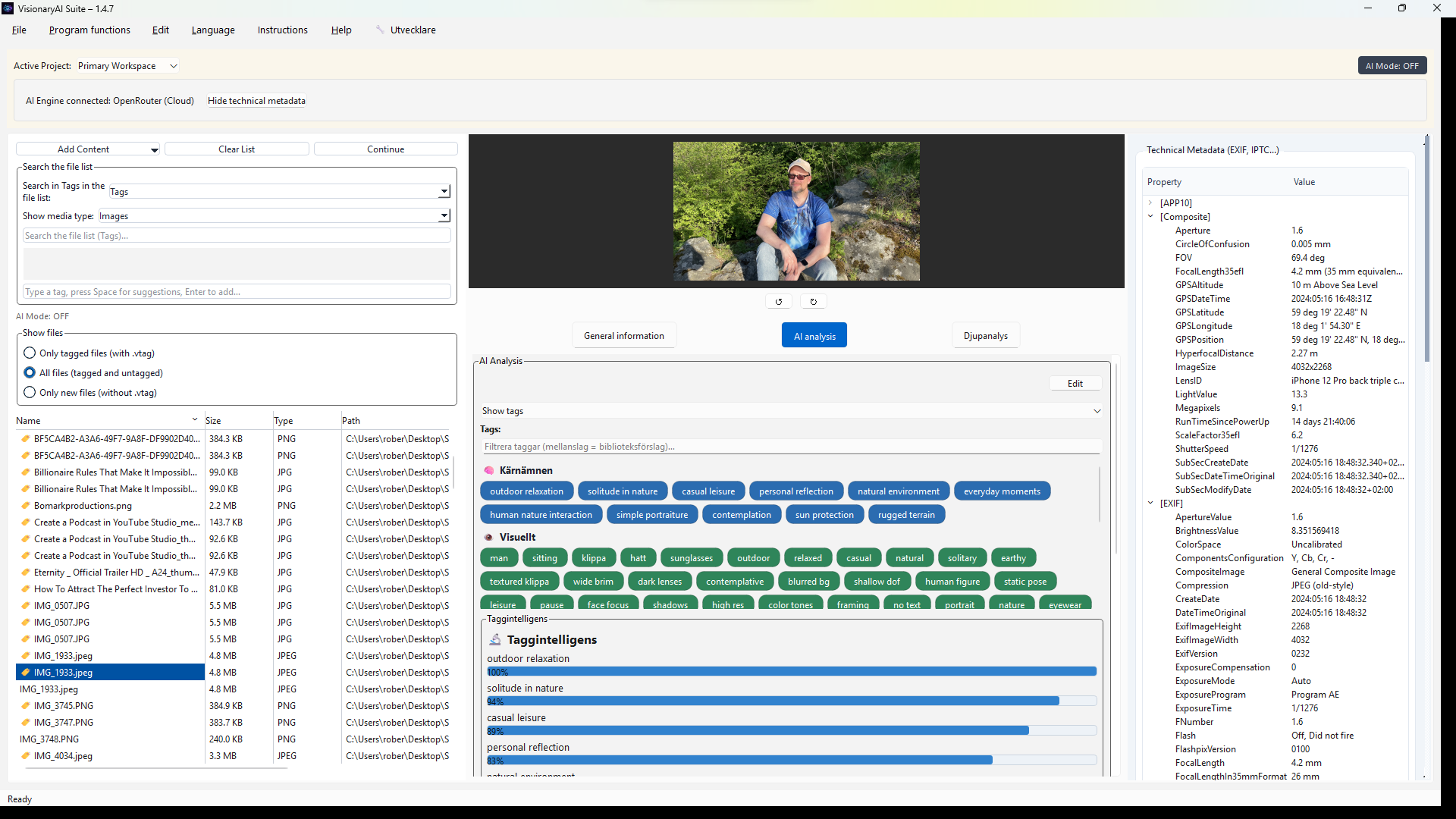The width and height of the screenshot is (1456, 819).
Task: Click the tag filter input field
Action: (791, 447)
